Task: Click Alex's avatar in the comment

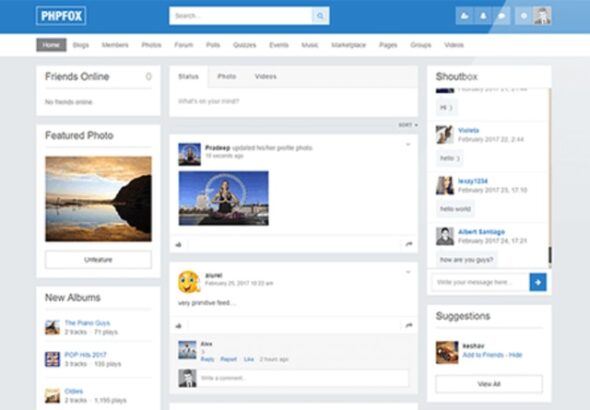Action: 187,350
